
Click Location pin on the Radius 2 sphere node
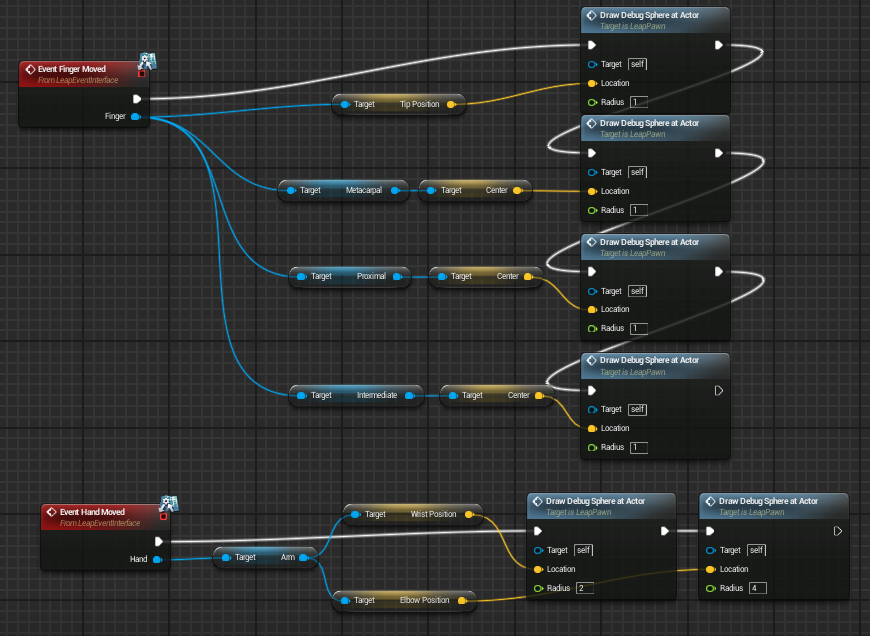pos(538,569)
